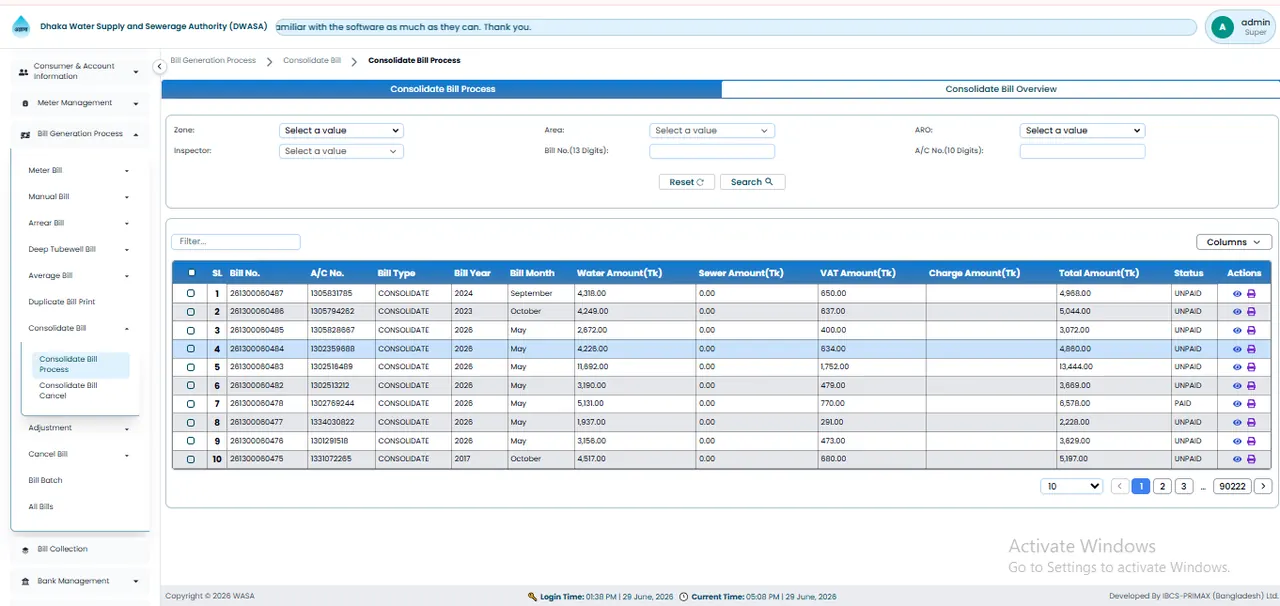Check the checkbox for row 10
Viewport: 1280px width, 606px height.
[191, 460]
